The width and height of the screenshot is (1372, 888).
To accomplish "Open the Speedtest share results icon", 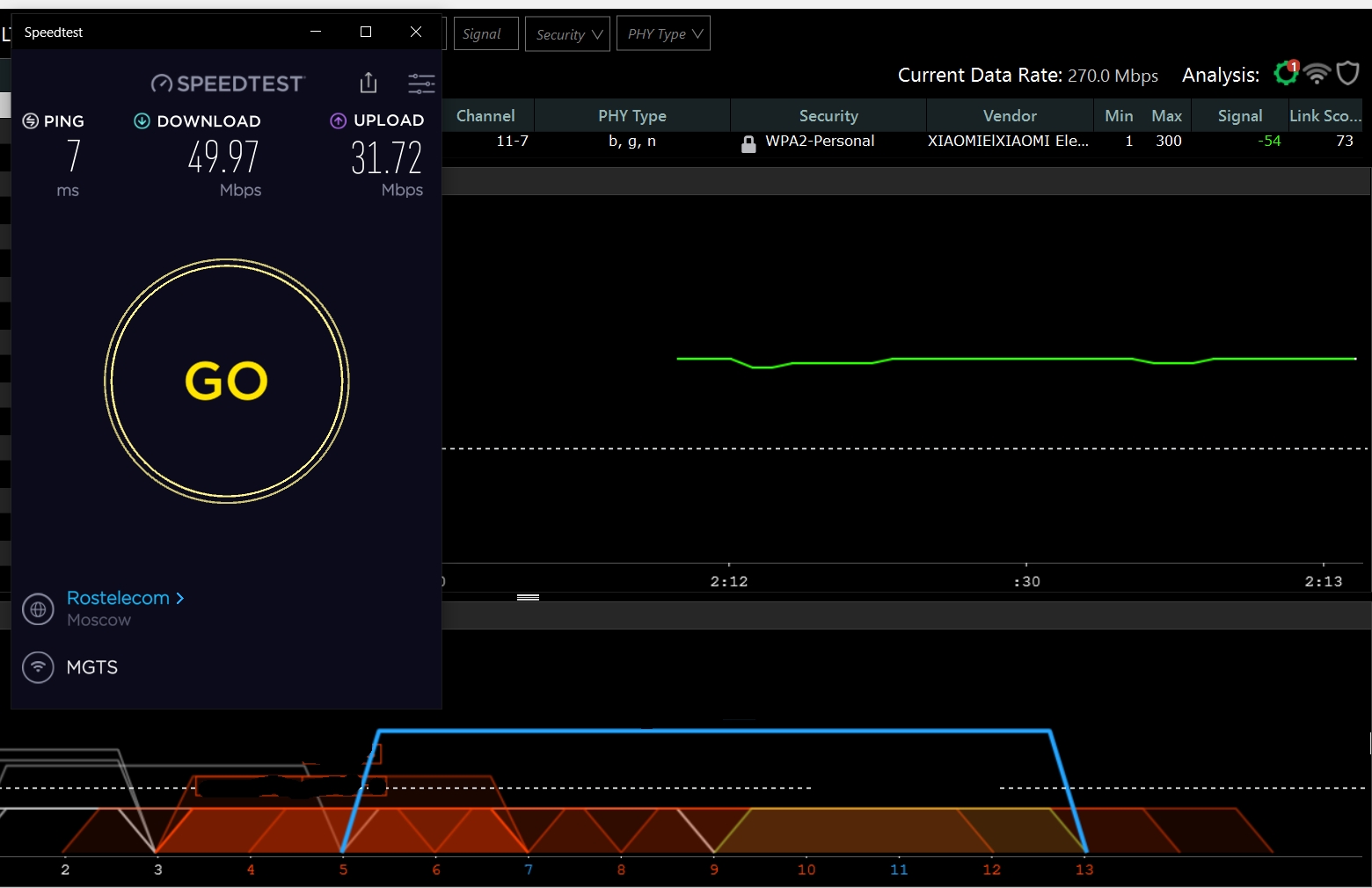I will click(369, 83).
